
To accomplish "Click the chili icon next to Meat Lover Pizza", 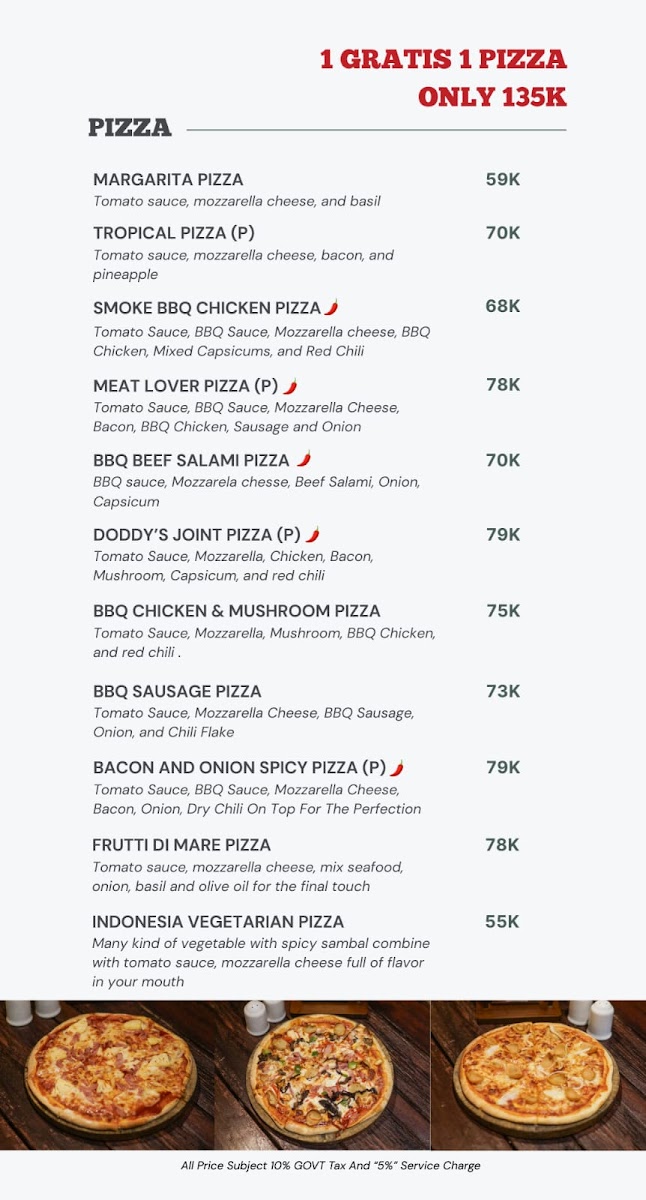I will point(290,385).
